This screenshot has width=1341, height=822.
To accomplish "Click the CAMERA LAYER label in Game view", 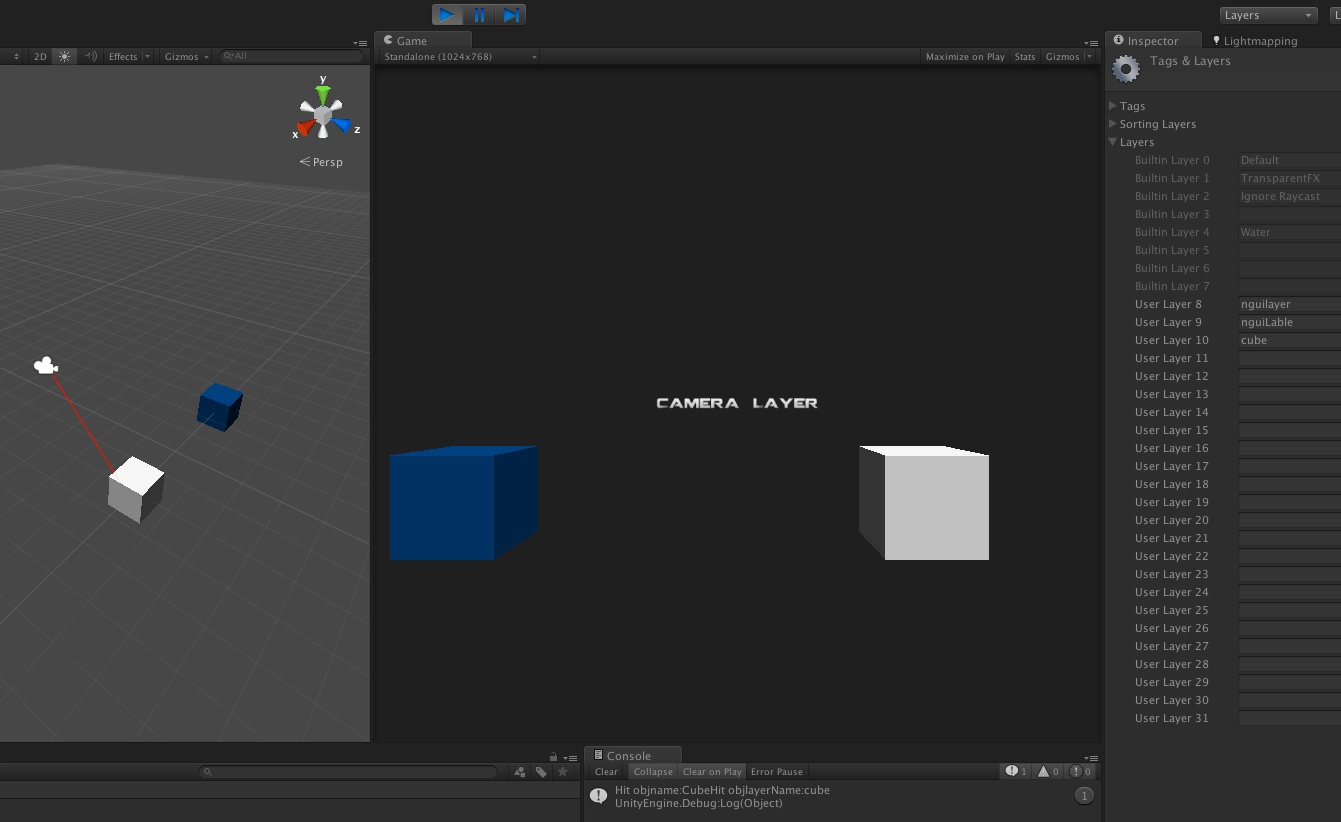I will coord(737,403).
